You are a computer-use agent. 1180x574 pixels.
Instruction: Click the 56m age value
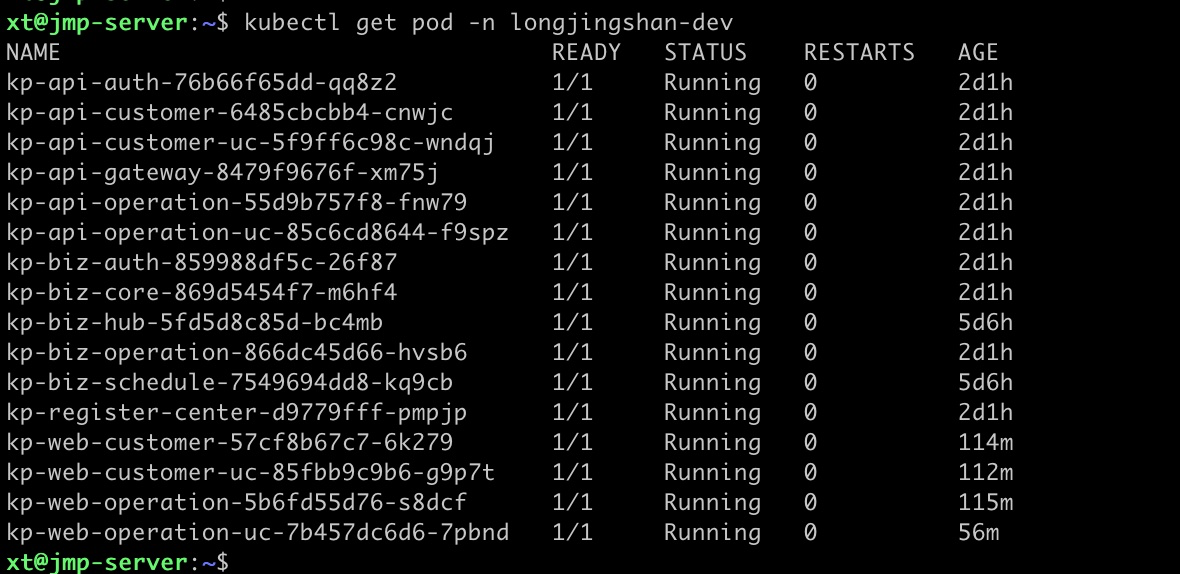(978, 533)
